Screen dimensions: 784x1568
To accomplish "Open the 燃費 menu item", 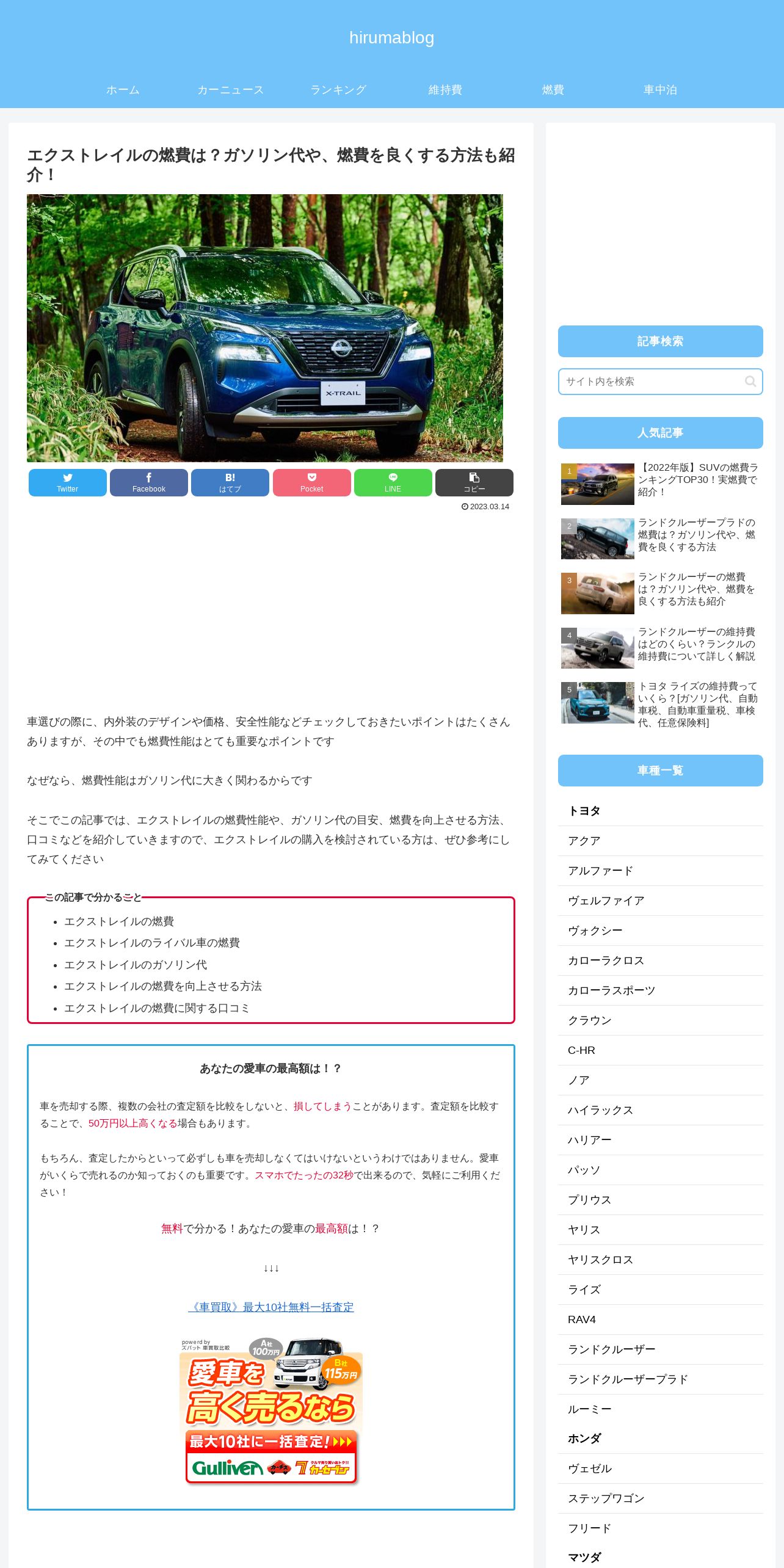I will 553,90.
